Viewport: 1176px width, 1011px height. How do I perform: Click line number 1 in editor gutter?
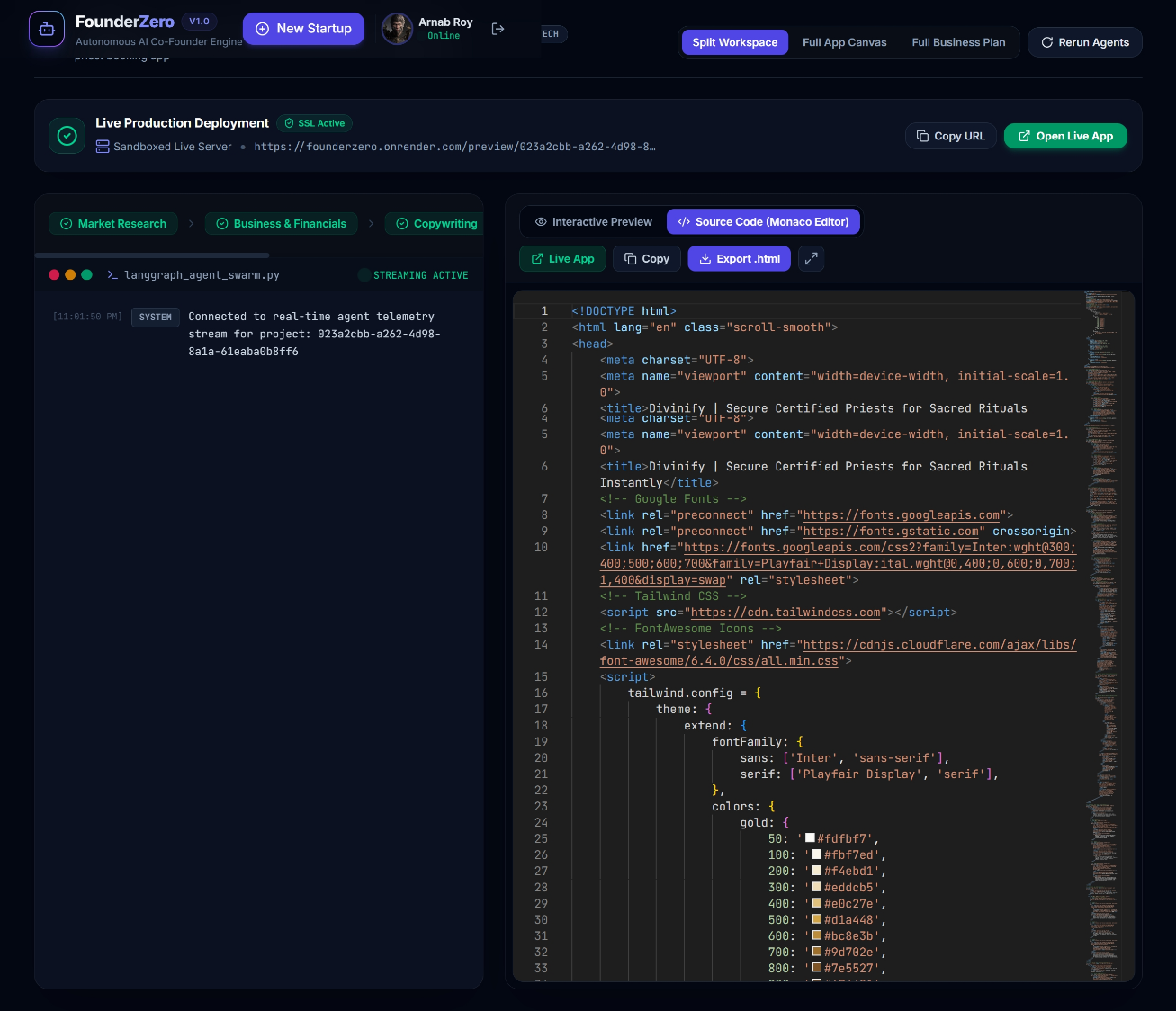tap(544, 311)
